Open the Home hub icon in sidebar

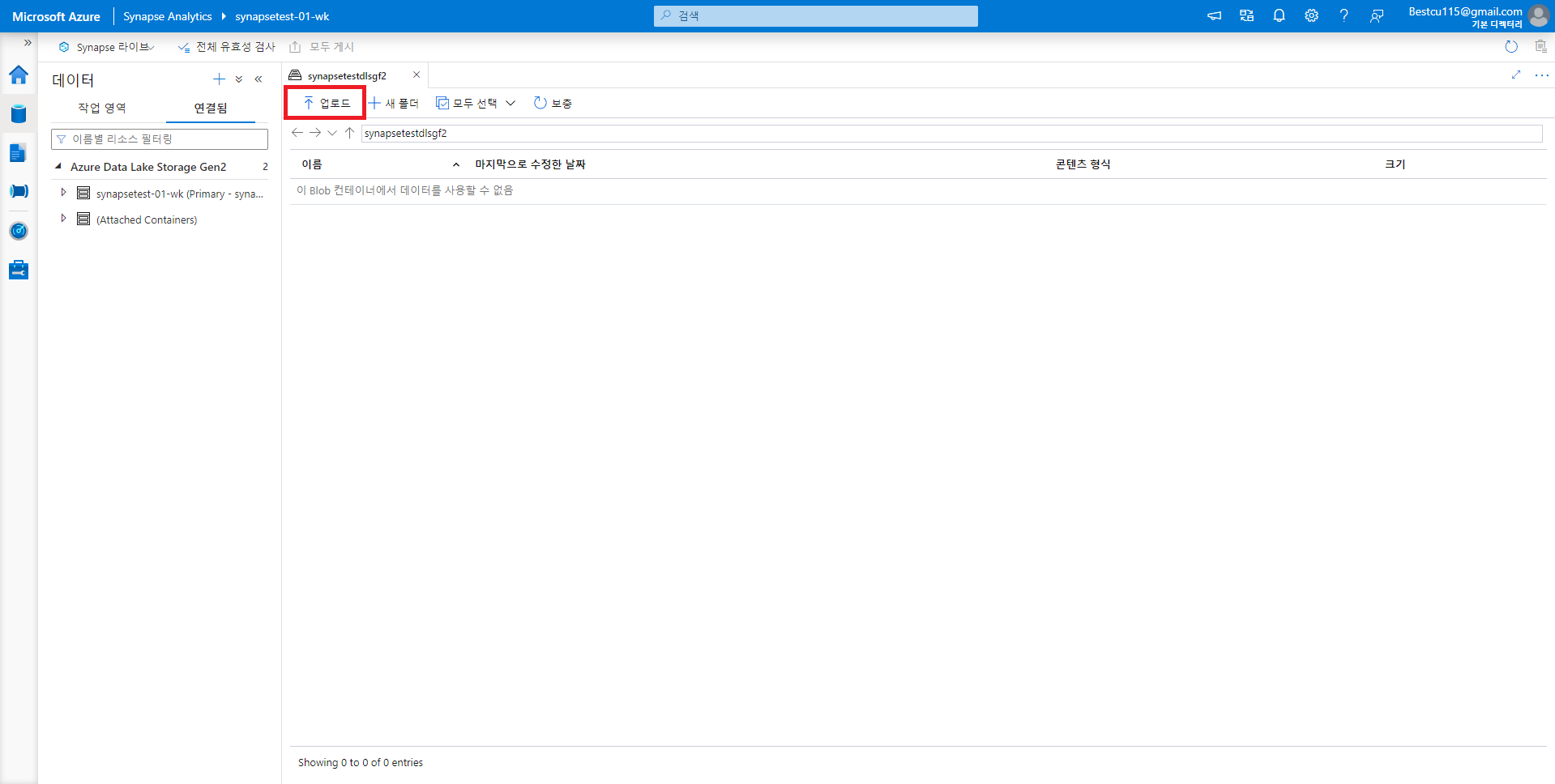[19, 75]
